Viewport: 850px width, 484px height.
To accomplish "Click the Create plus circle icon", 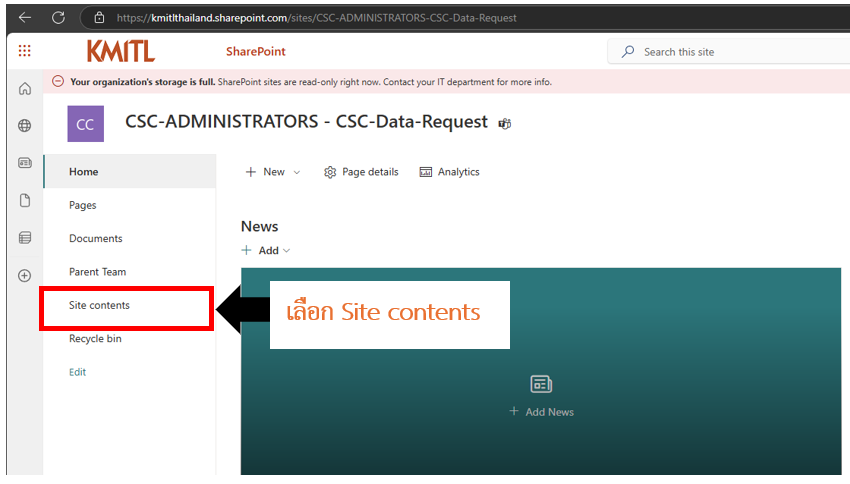I will 25,275.
